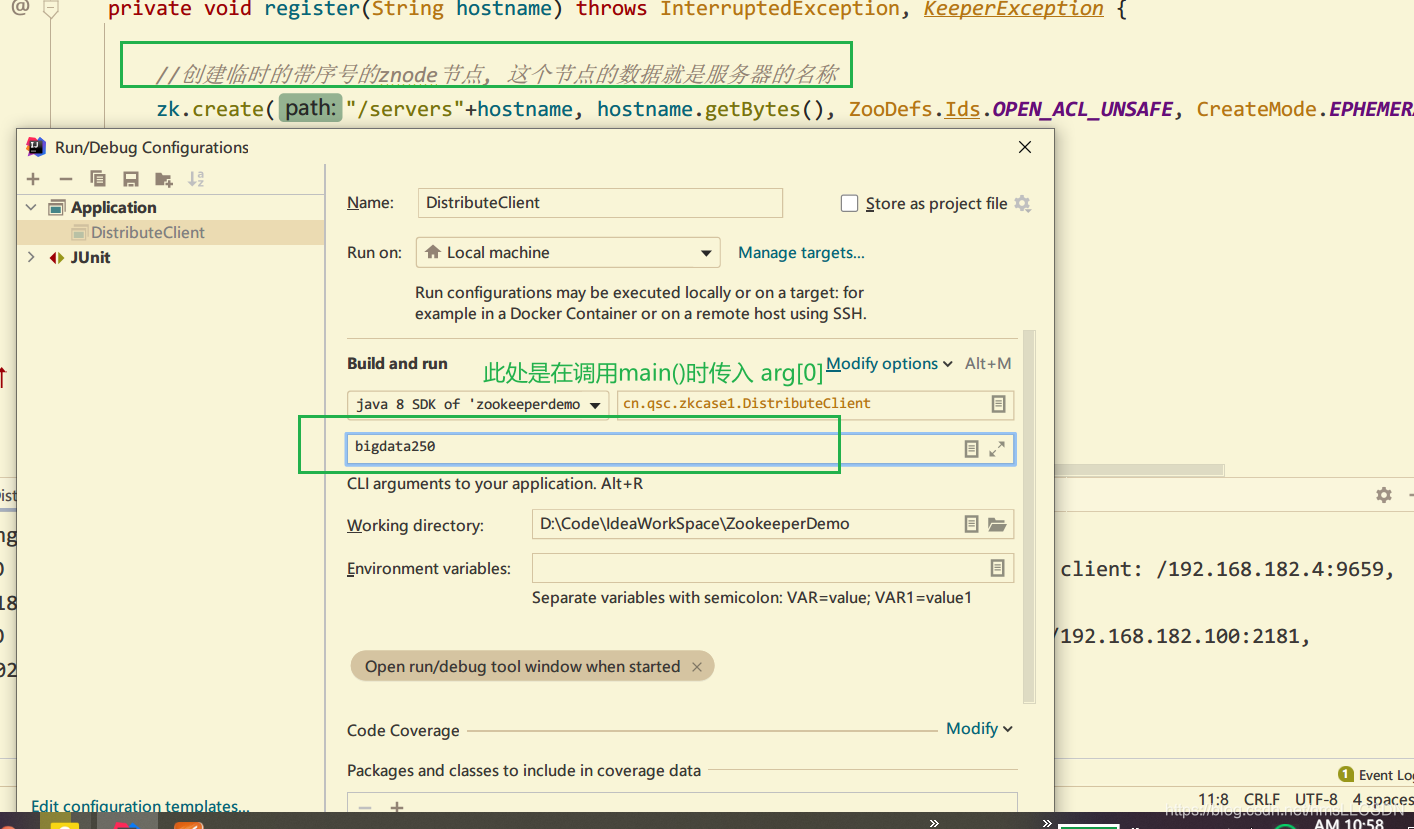Click the Ids reference in editor code
Screen dimensions: 1414x829
[962, 108]
